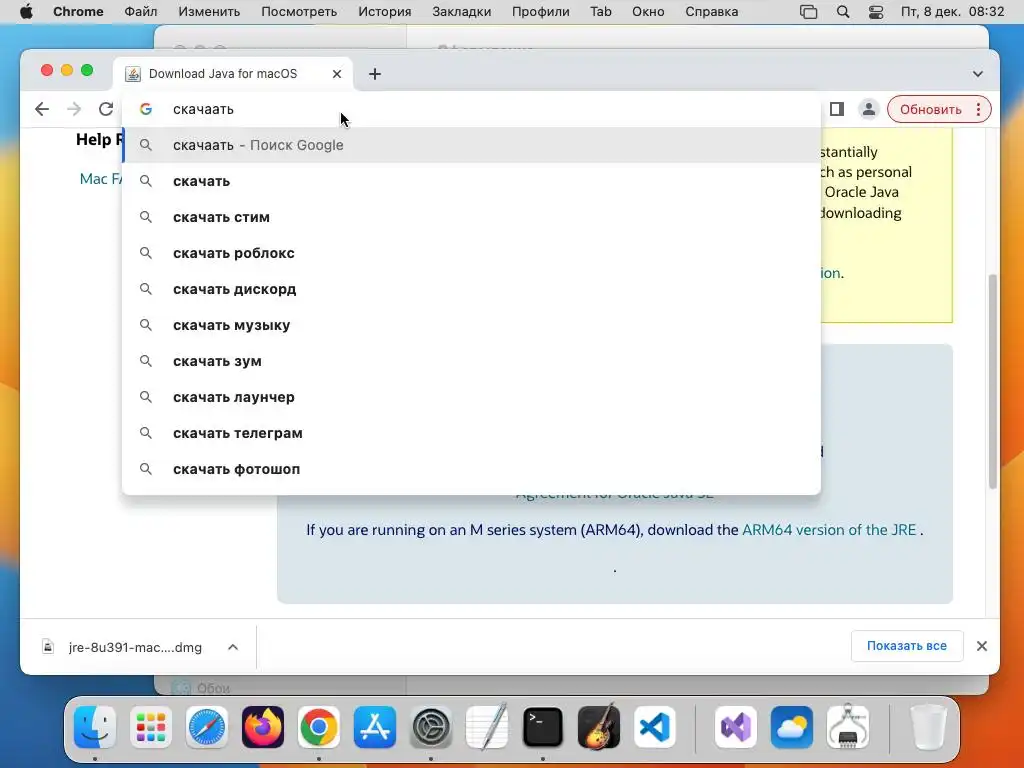The height and width of the screenshot is (768, 1024).
Task: Open the Файл menu
Action: (x=140, y=12)
